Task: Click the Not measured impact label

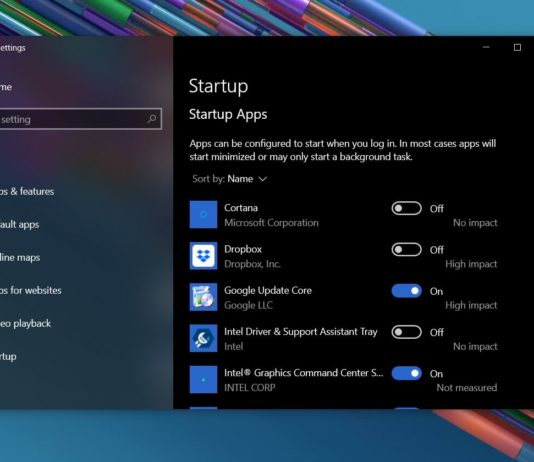Action: tap(467, 387)
